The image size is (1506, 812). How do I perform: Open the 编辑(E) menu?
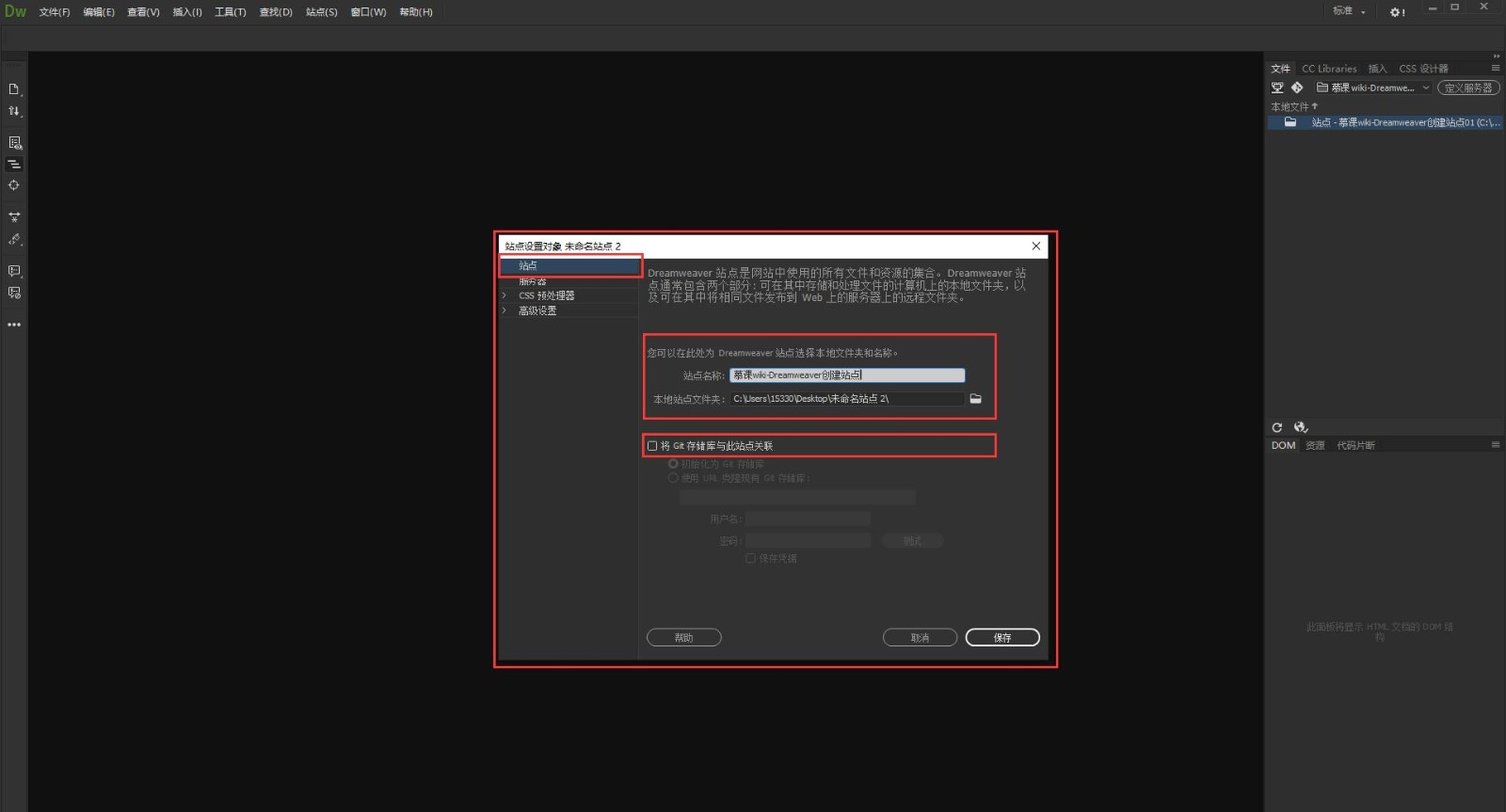click(x=99, y=12)
